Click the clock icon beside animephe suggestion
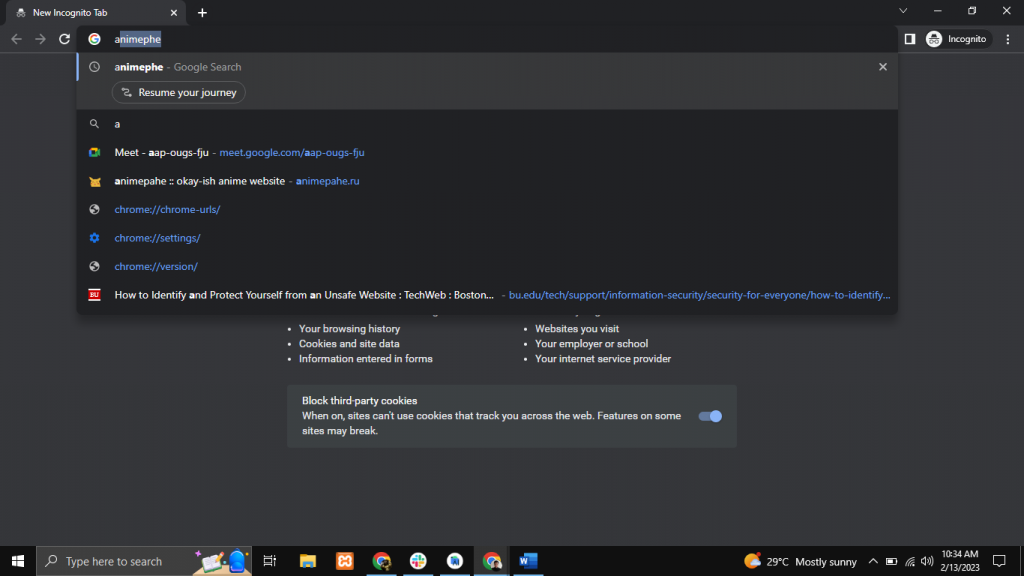Image resolution: width=1024 pixels, height=576 pixels. [95, 67]
